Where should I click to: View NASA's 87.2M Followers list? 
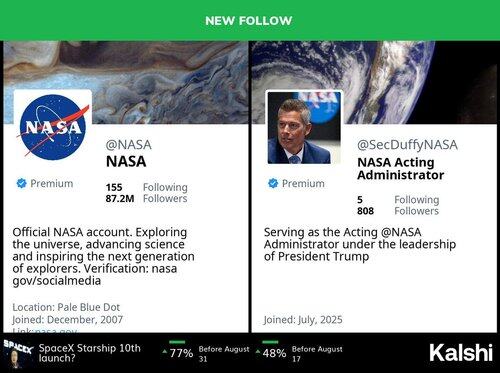[147, 199]
